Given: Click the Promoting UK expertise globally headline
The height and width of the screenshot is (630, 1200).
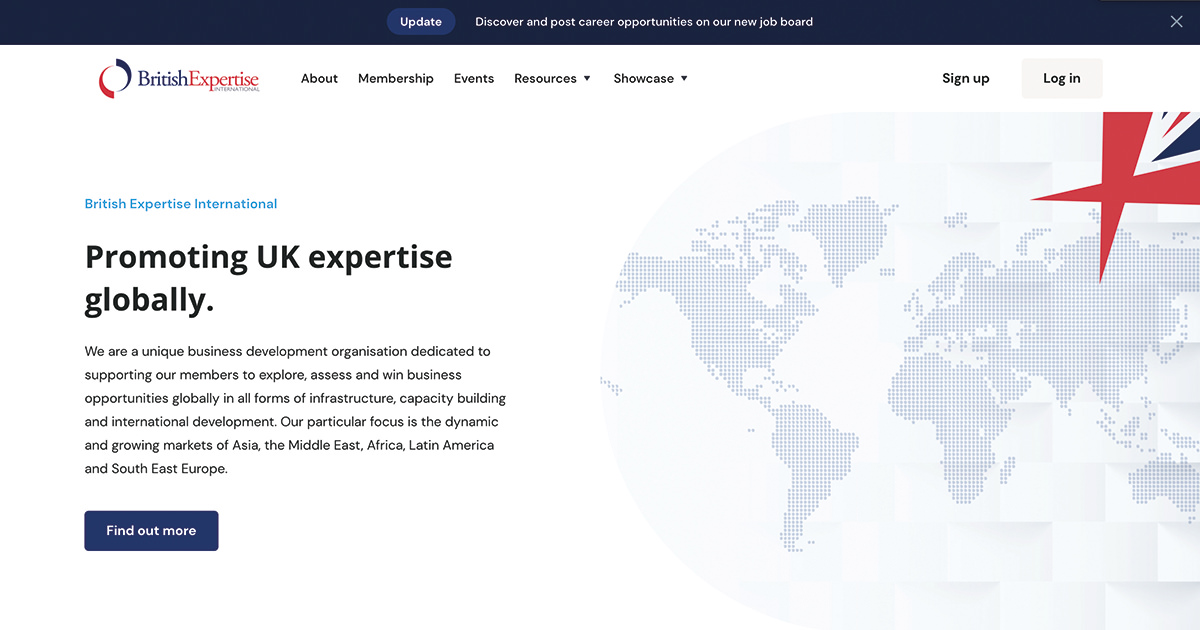Looking at the screenshot, I should pyautogui.click(x=268, y=277).
